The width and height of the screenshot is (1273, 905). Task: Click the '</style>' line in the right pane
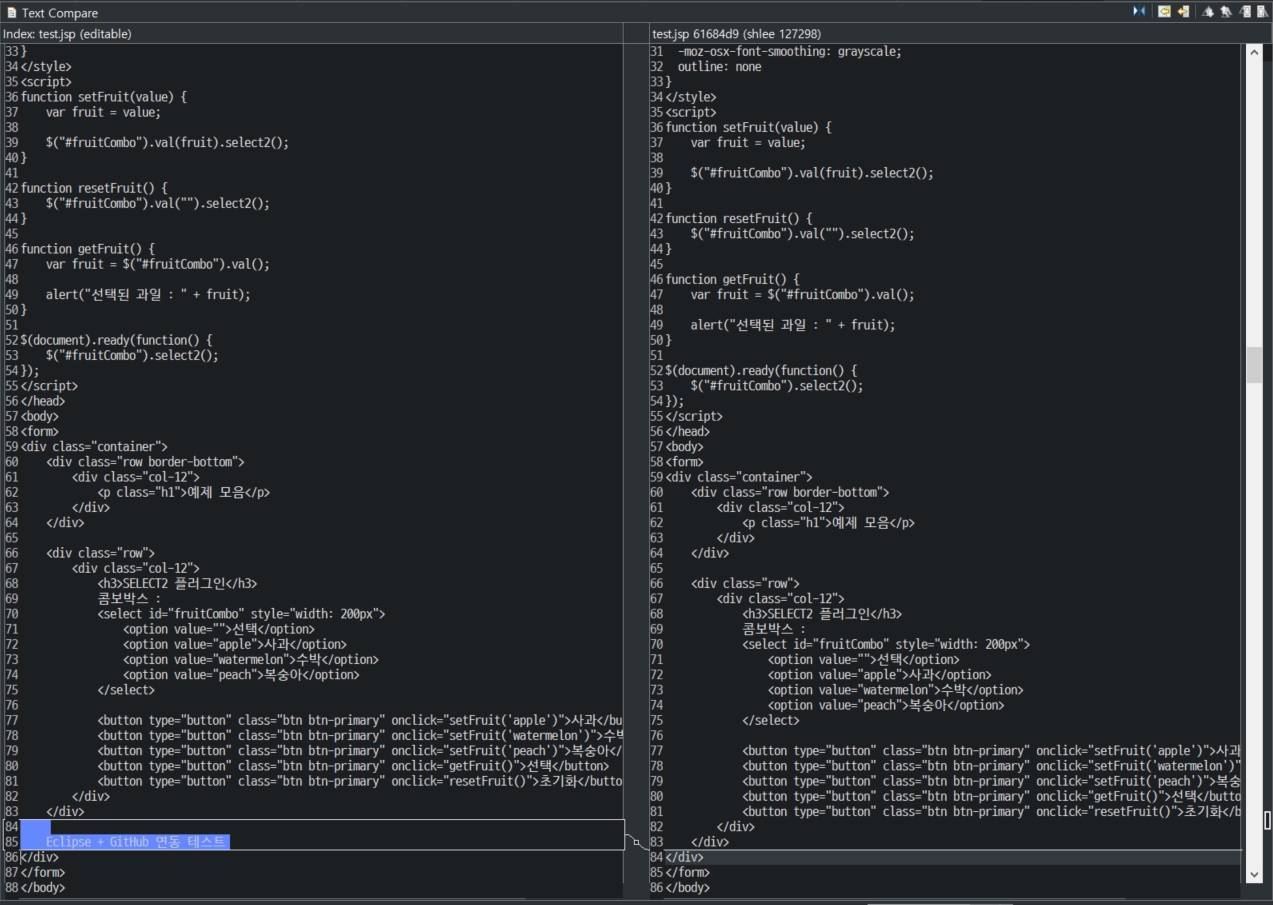click(691, 97)
